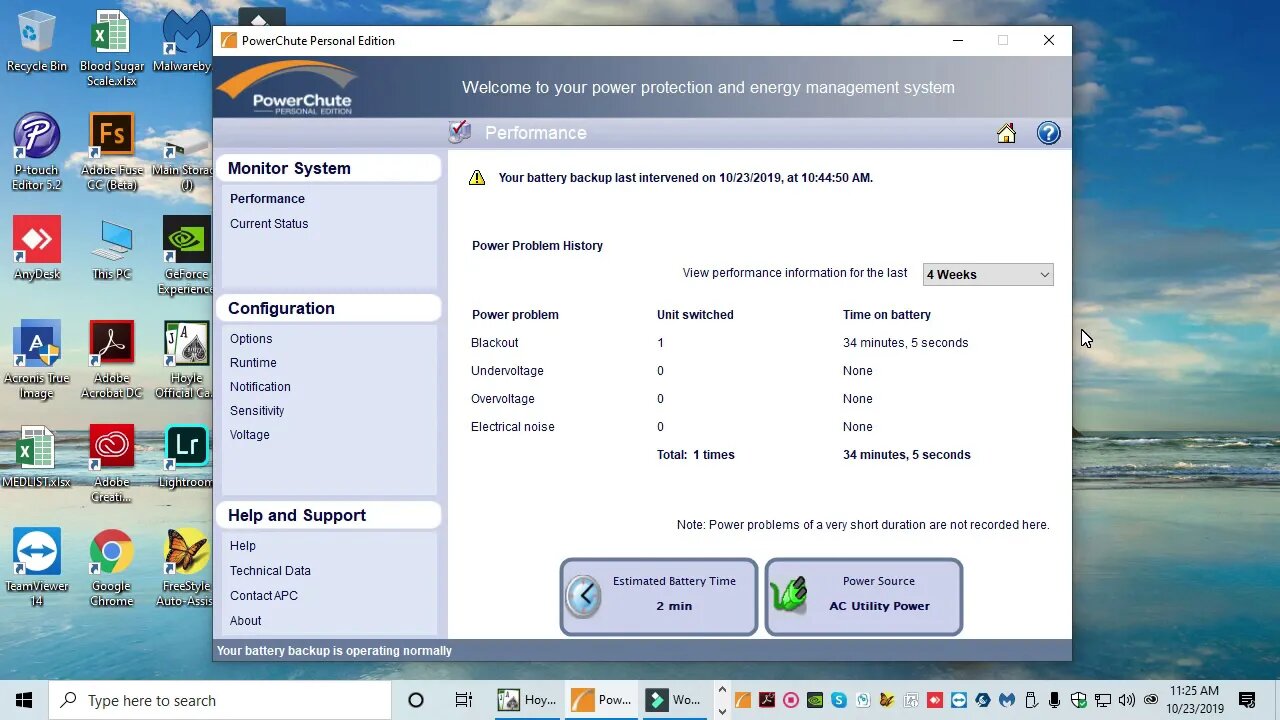Image resolution: width=1280 pixels, height=720 pixels.
Task: Click the PowerChute Personal Edition logo
Action: pos(289,88)
